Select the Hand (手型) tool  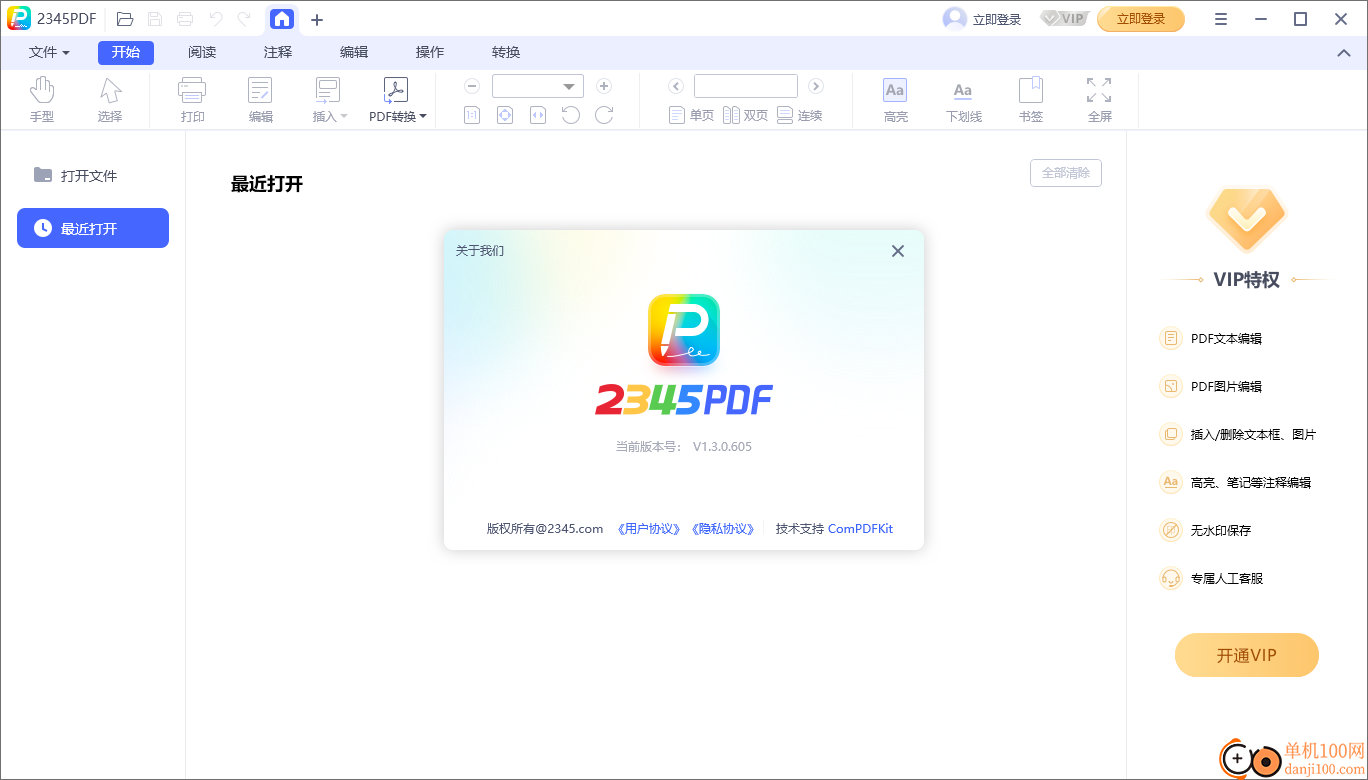point(42,100)
